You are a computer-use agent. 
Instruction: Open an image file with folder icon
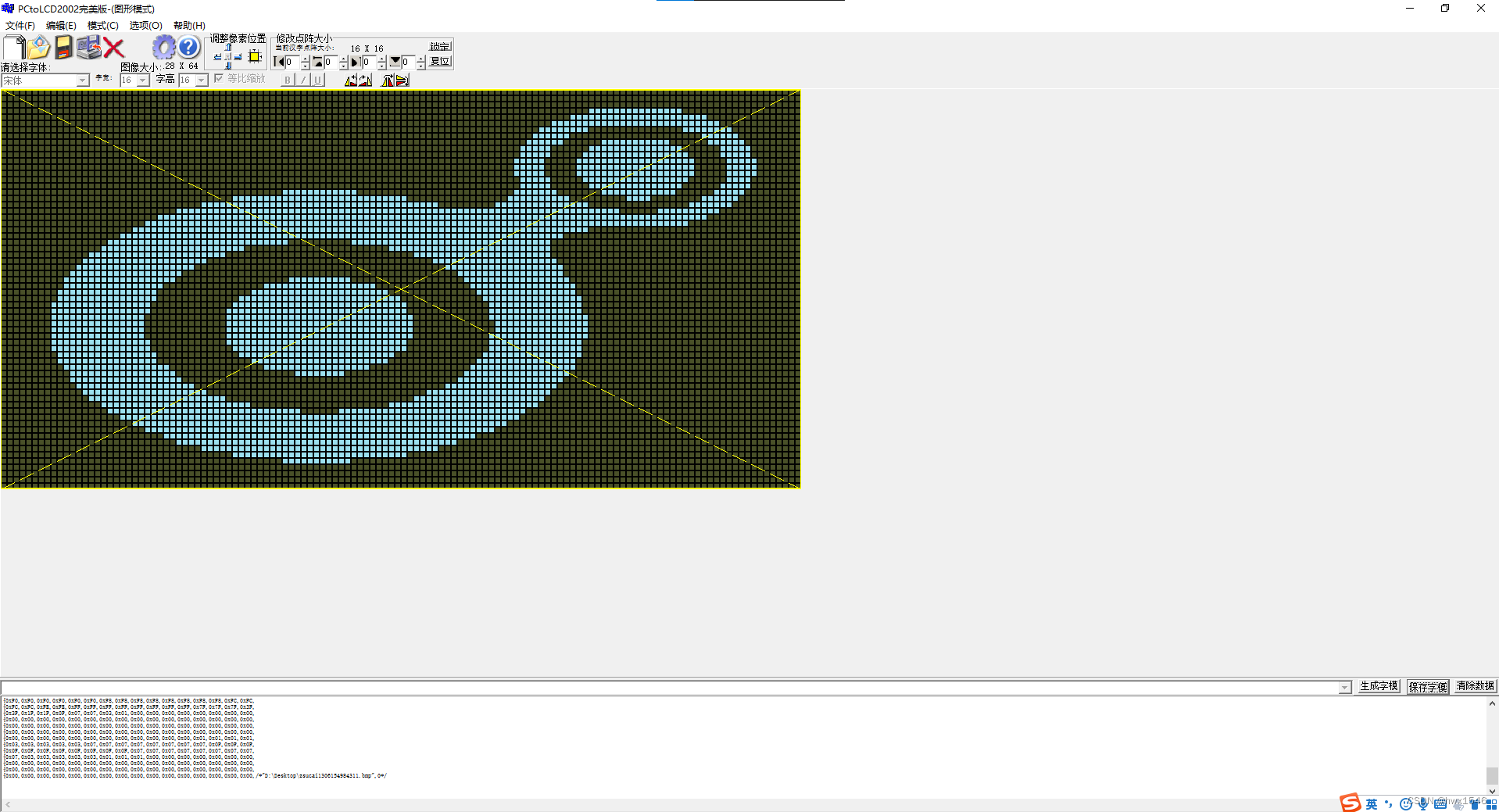39,48
